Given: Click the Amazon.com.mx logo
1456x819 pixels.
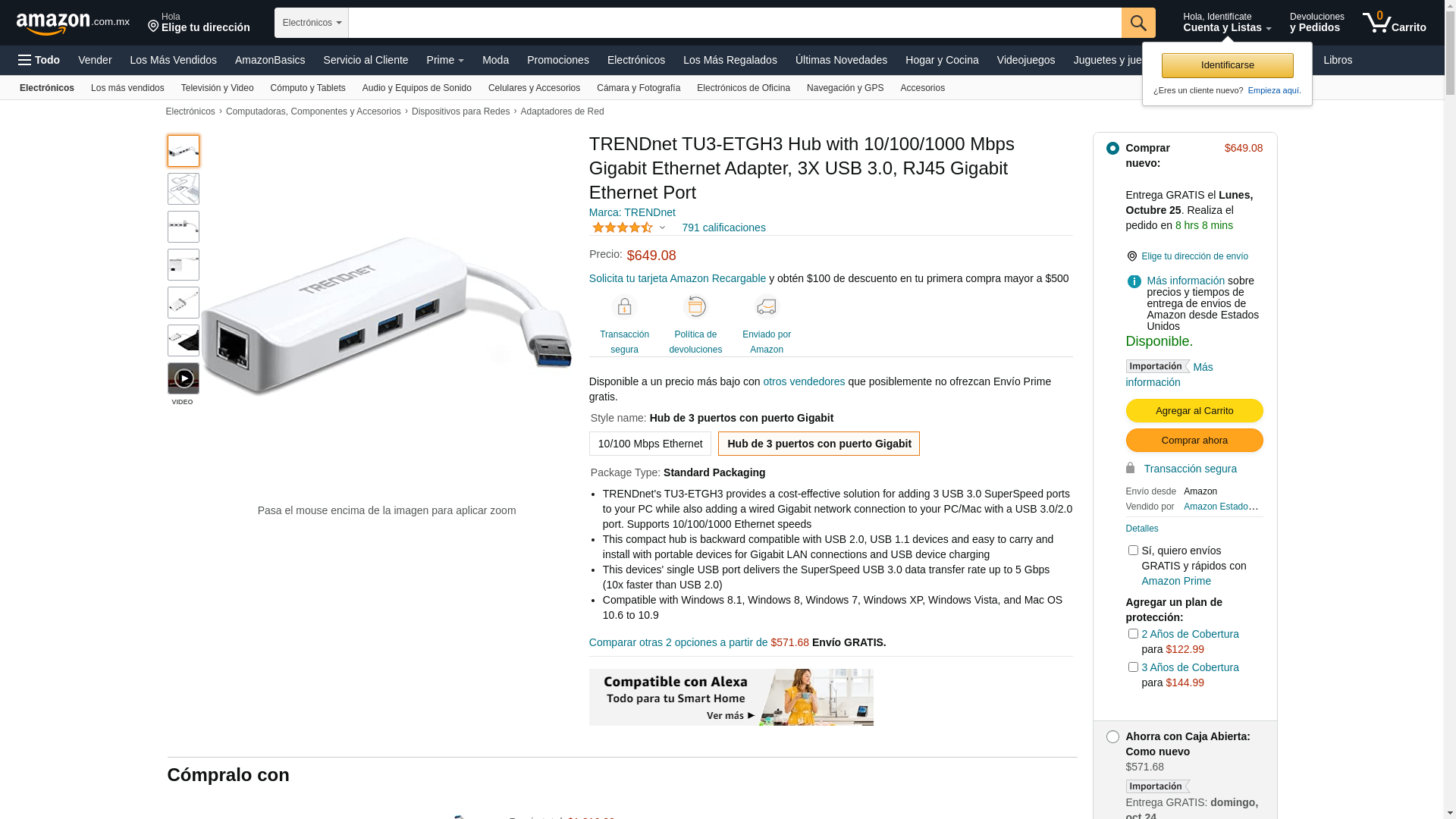Looking at the screenshot, I should (x=73, y=23).
